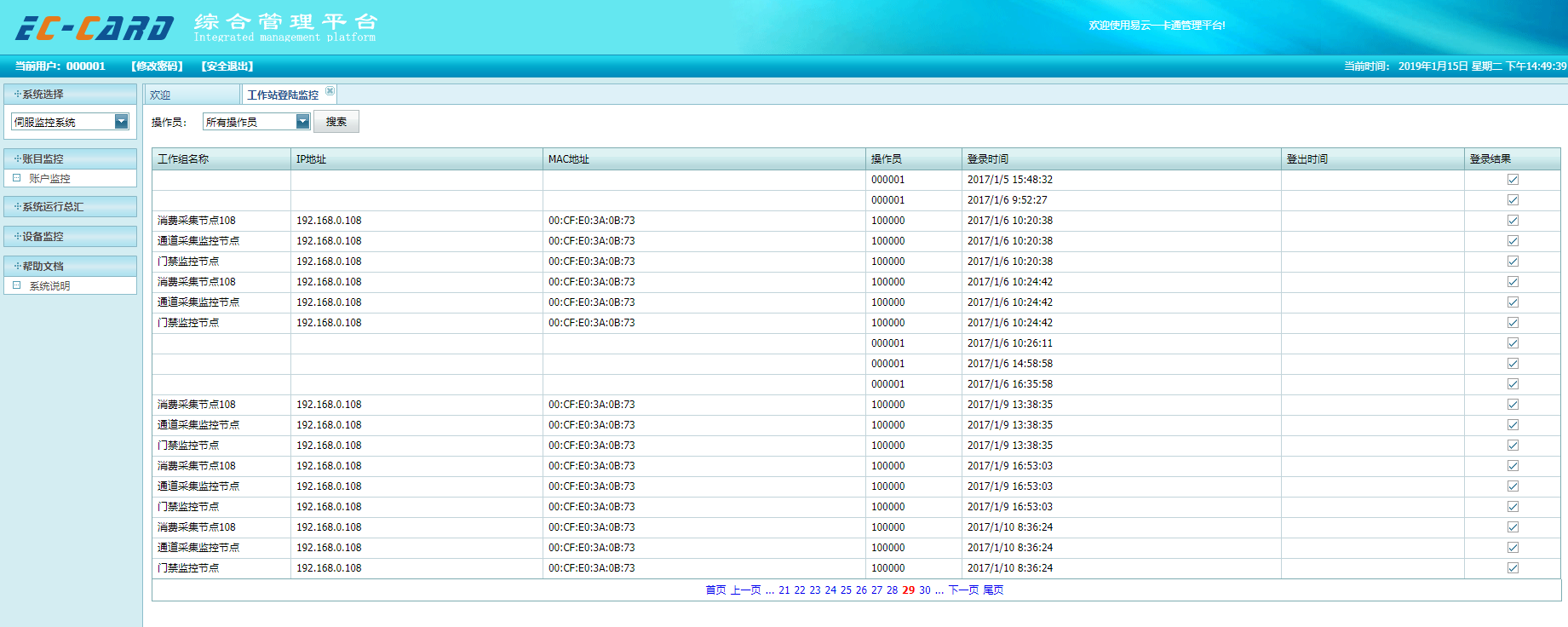The width and height of the screenshot is (1568, 627).
Task: Click login time 2017/1/6 9:52:27
Action: [x=1008, y=200]
